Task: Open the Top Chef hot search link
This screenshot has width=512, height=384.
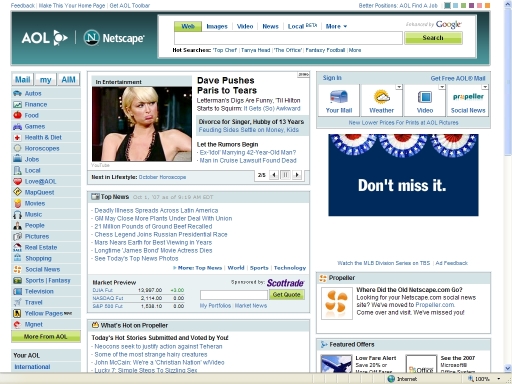Action: [x=225, y=50]
